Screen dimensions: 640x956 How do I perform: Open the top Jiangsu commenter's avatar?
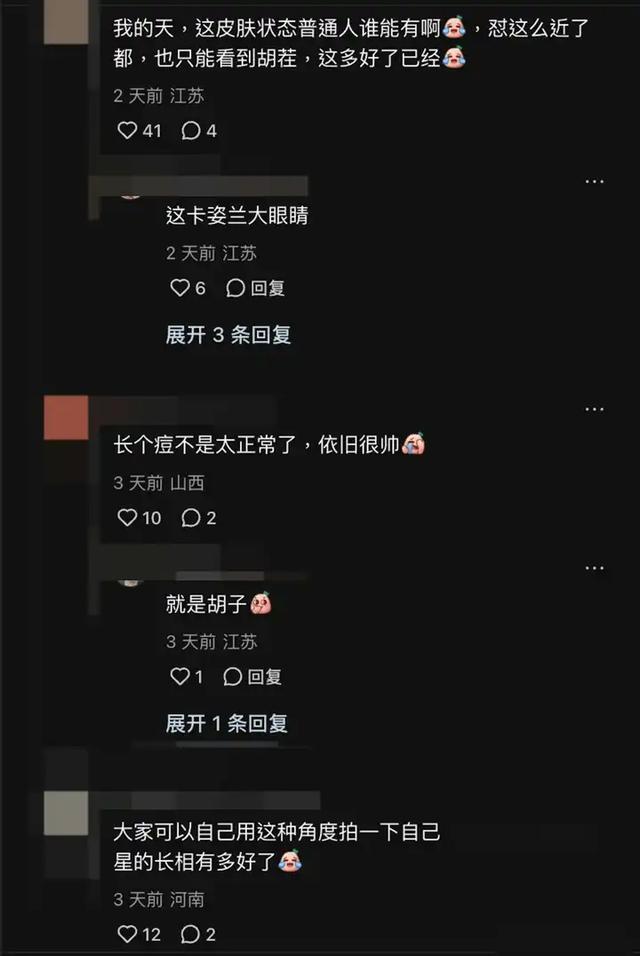[x=66, y=22]
